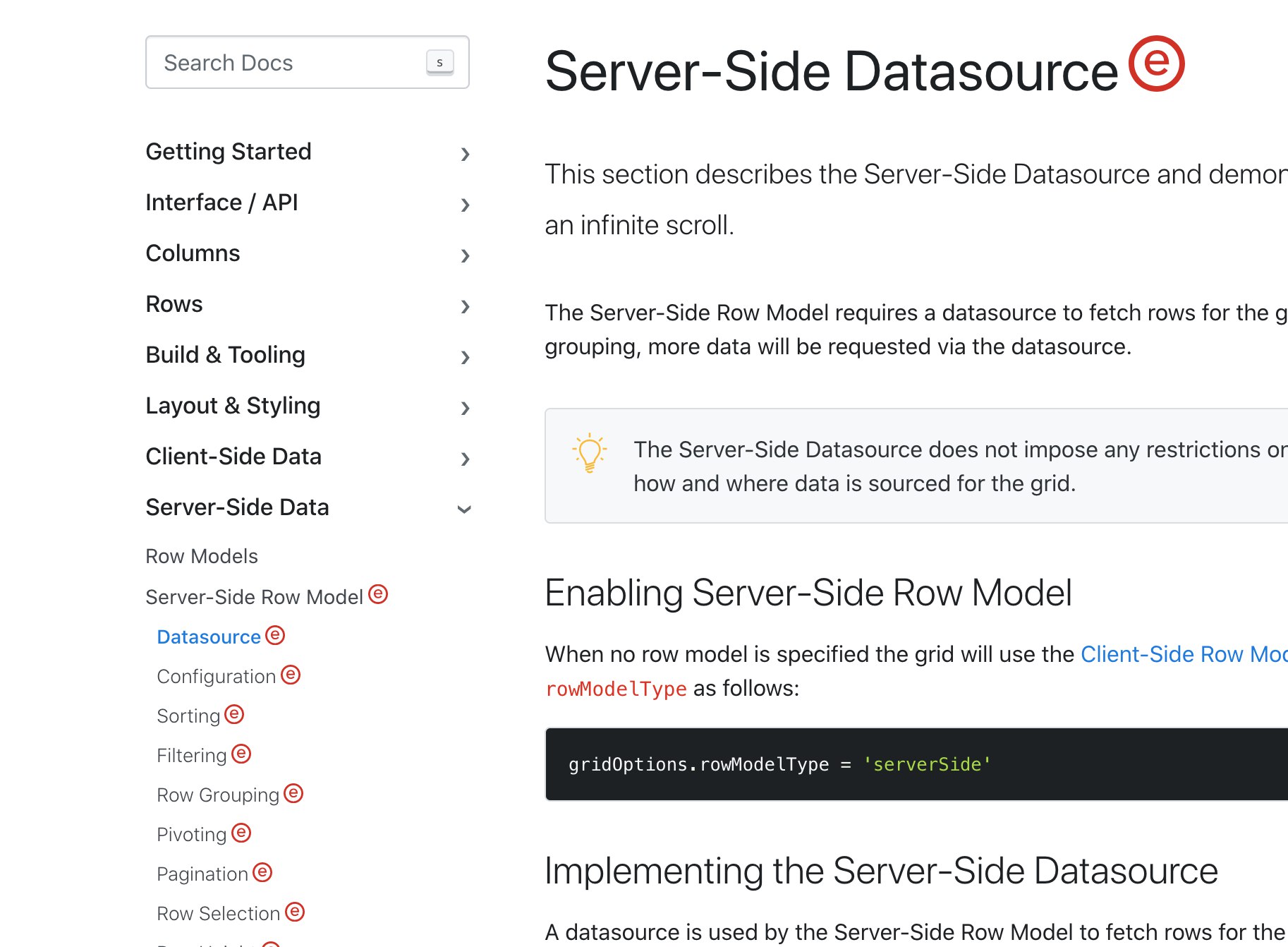Click the Search Docs input field
Image resolution: width=1288 pixels, height=947 pixels.
307,62
